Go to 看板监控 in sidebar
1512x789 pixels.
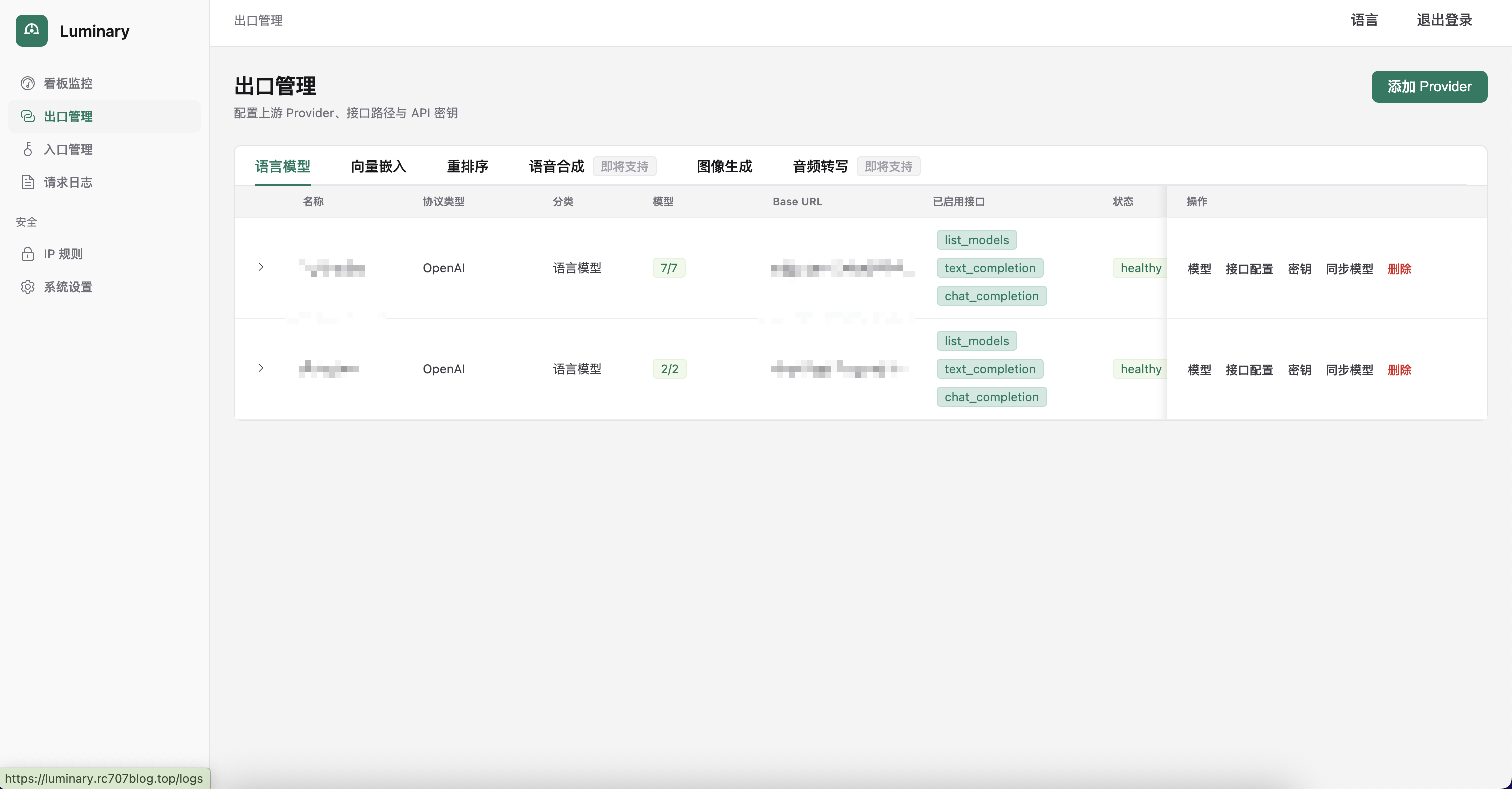[x=68, y=83]
